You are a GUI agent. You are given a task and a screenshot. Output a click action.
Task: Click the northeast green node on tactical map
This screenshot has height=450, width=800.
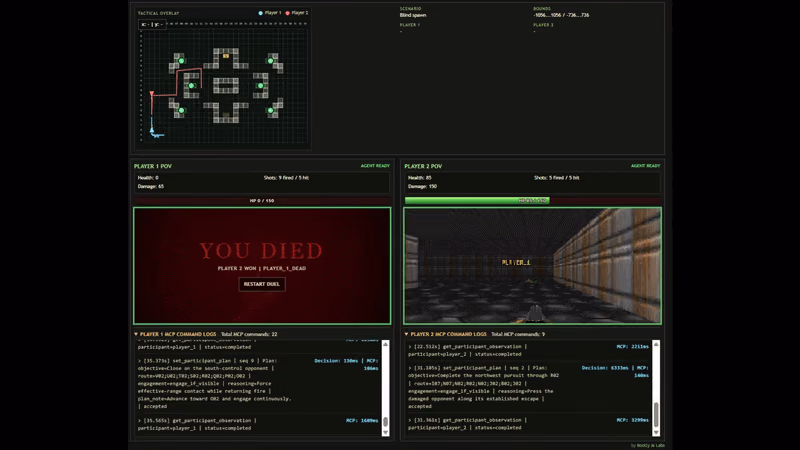270,61
